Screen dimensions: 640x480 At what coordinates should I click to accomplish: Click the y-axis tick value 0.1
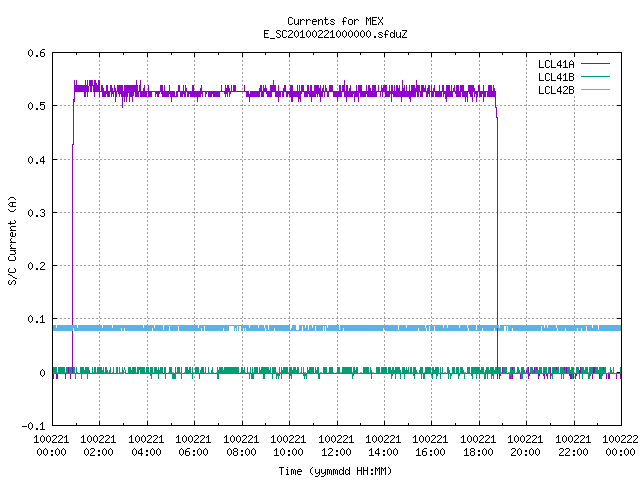pos(36,319)
